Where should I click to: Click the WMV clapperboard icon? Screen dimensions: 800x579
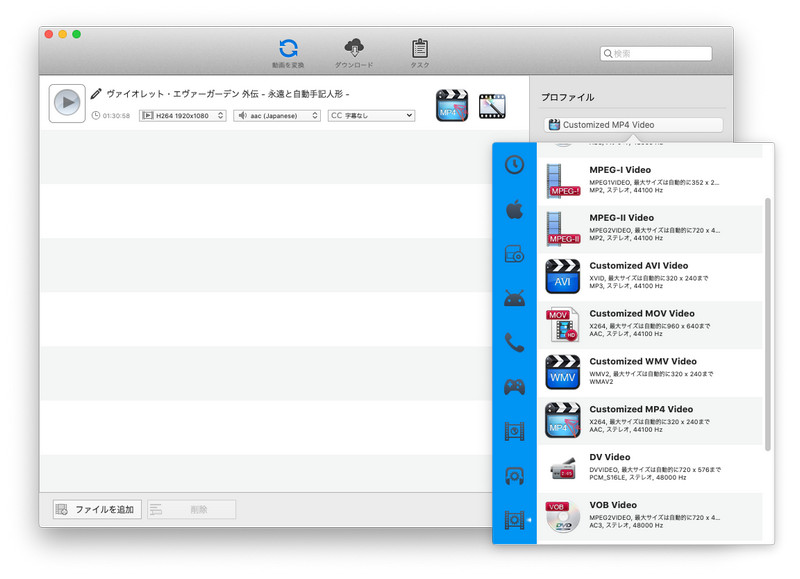563,372
